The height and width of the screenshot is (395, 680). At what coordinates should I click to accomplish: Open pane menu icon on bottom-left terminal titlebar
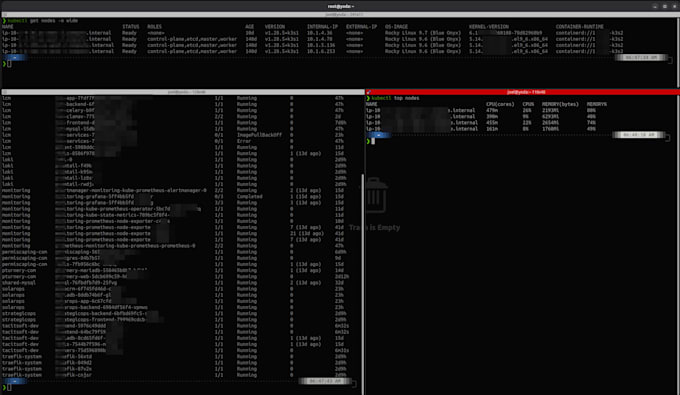tap(5, 92)
